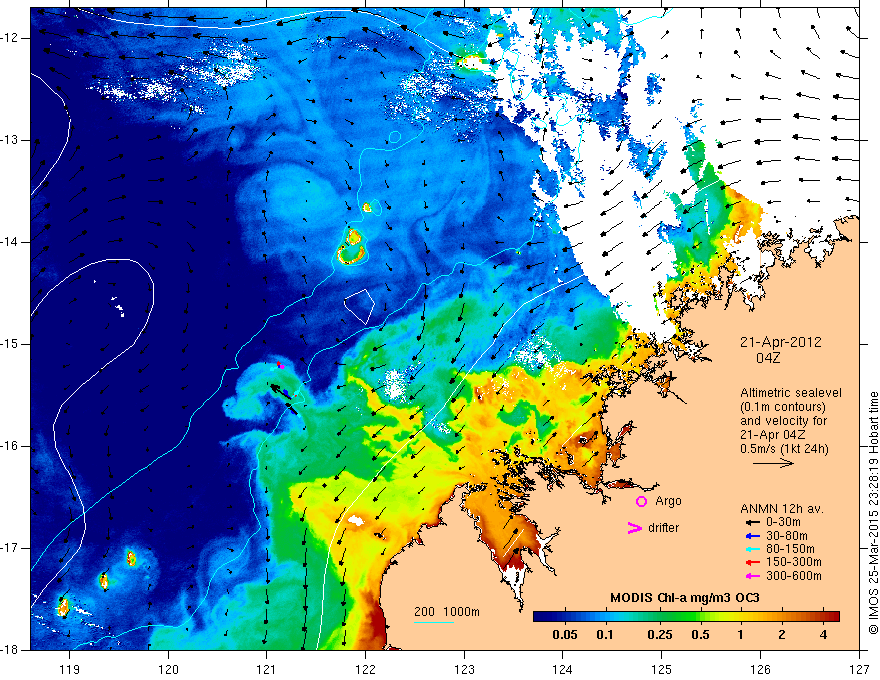
Task: Click the black 0-30m legend arrow
Action: (x=751, y=522)
